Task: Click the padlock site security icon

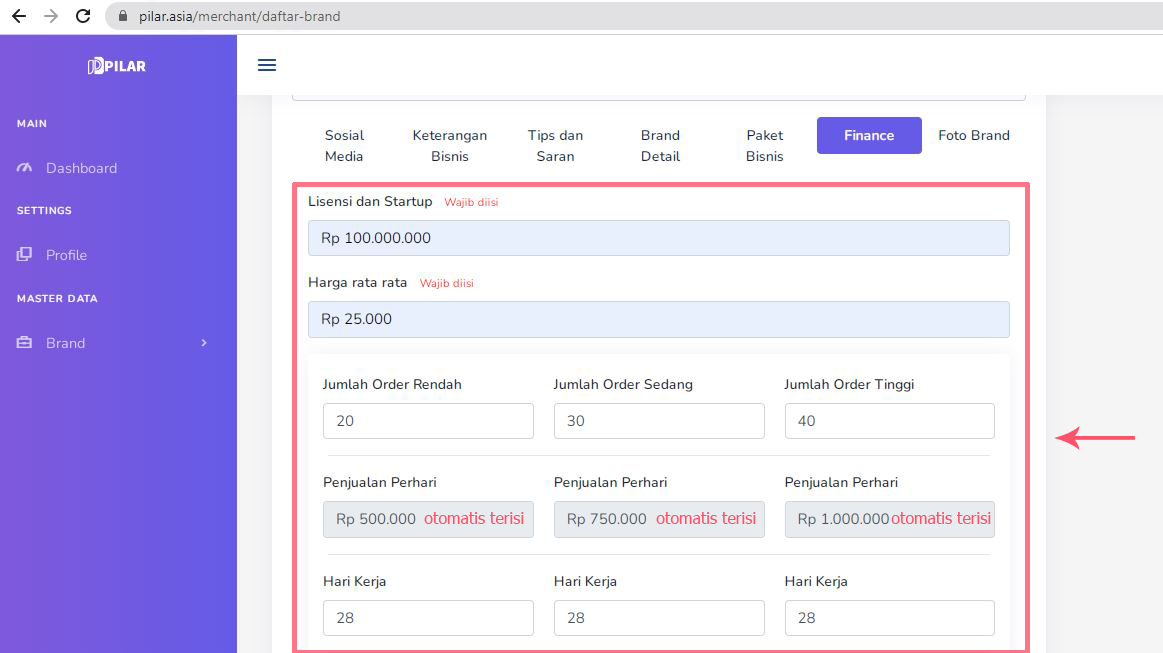Action: tap(124, 16)
